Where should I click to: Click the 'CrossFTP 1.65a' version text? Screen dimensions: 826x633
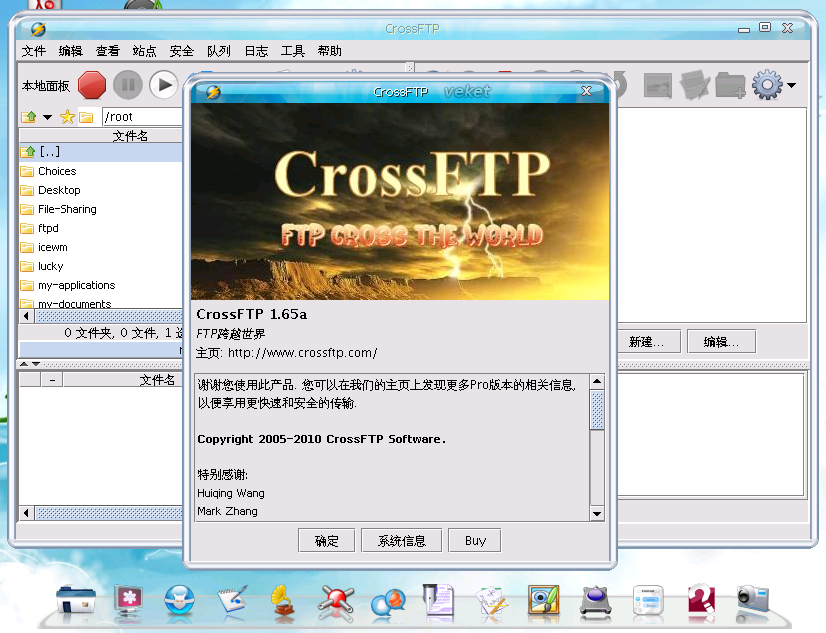point(251,314)
